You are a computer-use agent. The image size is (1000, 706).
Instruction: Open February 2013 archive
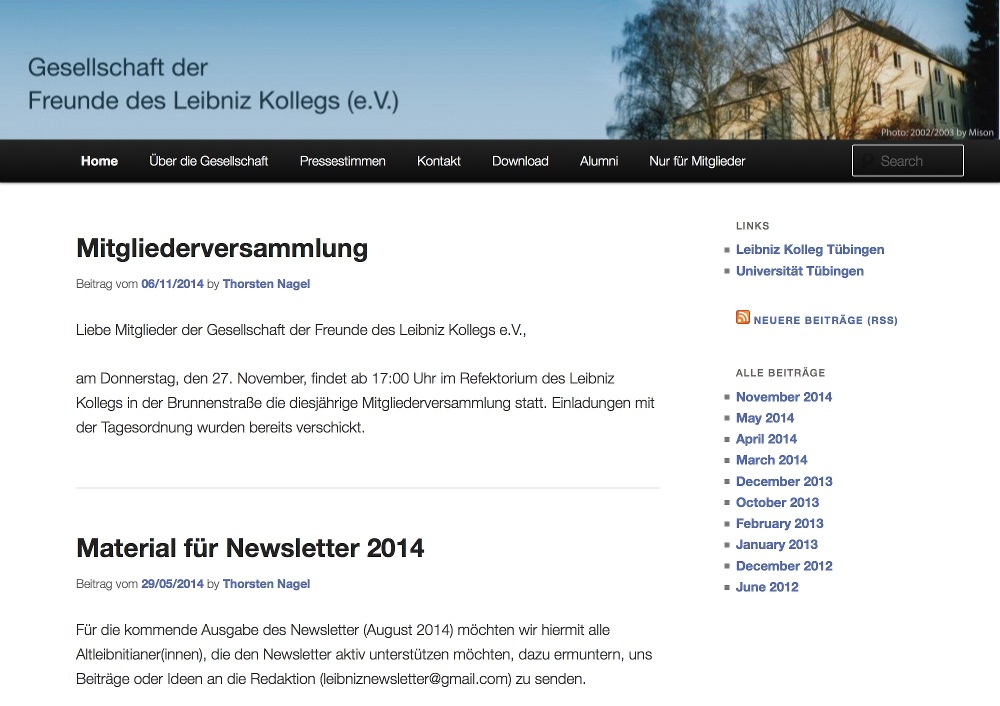[779, 524]
